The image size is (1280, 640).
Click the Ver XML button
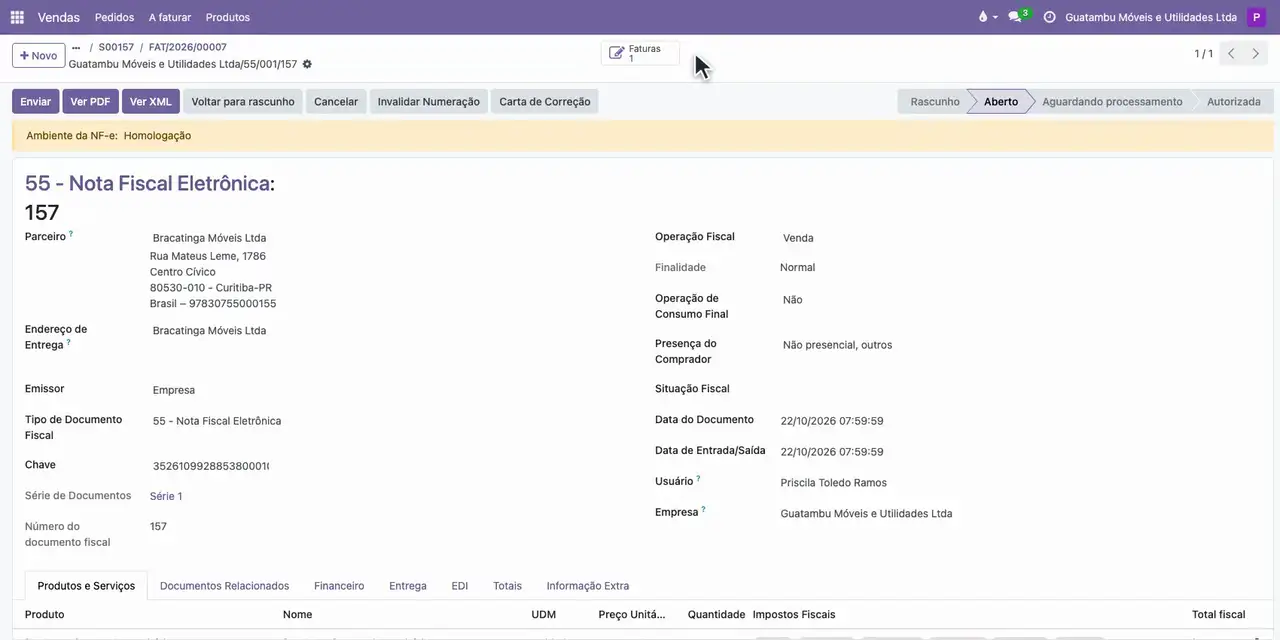click(x=151, y=101)
